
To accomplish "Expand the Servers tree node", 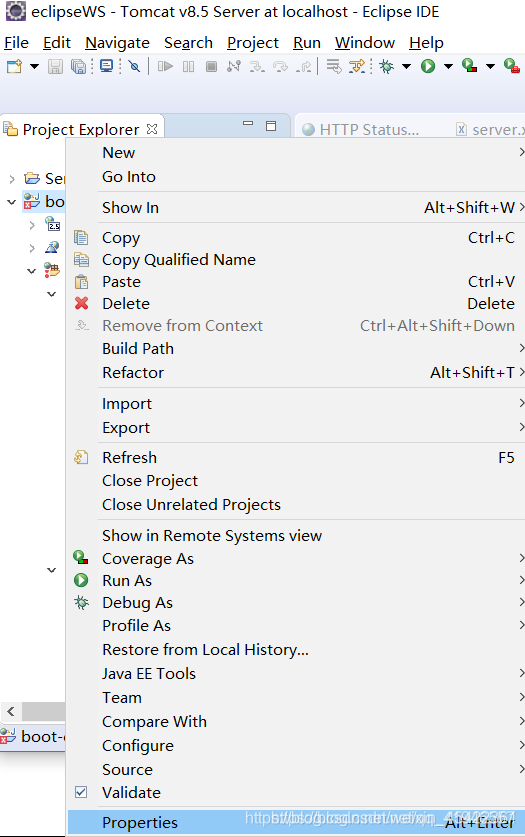I will 12,178.
